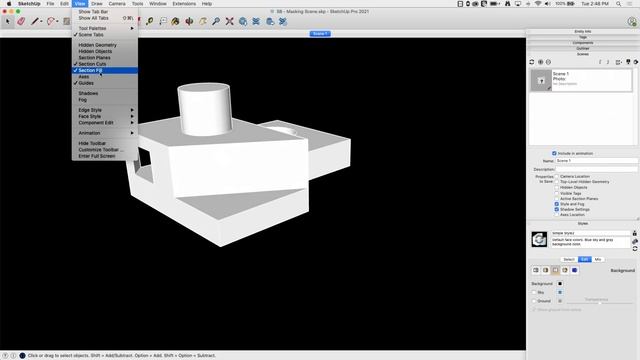Click update style with changes icon
The width and height of the screenshot is (640, 360).
click(x=635, y=249)
